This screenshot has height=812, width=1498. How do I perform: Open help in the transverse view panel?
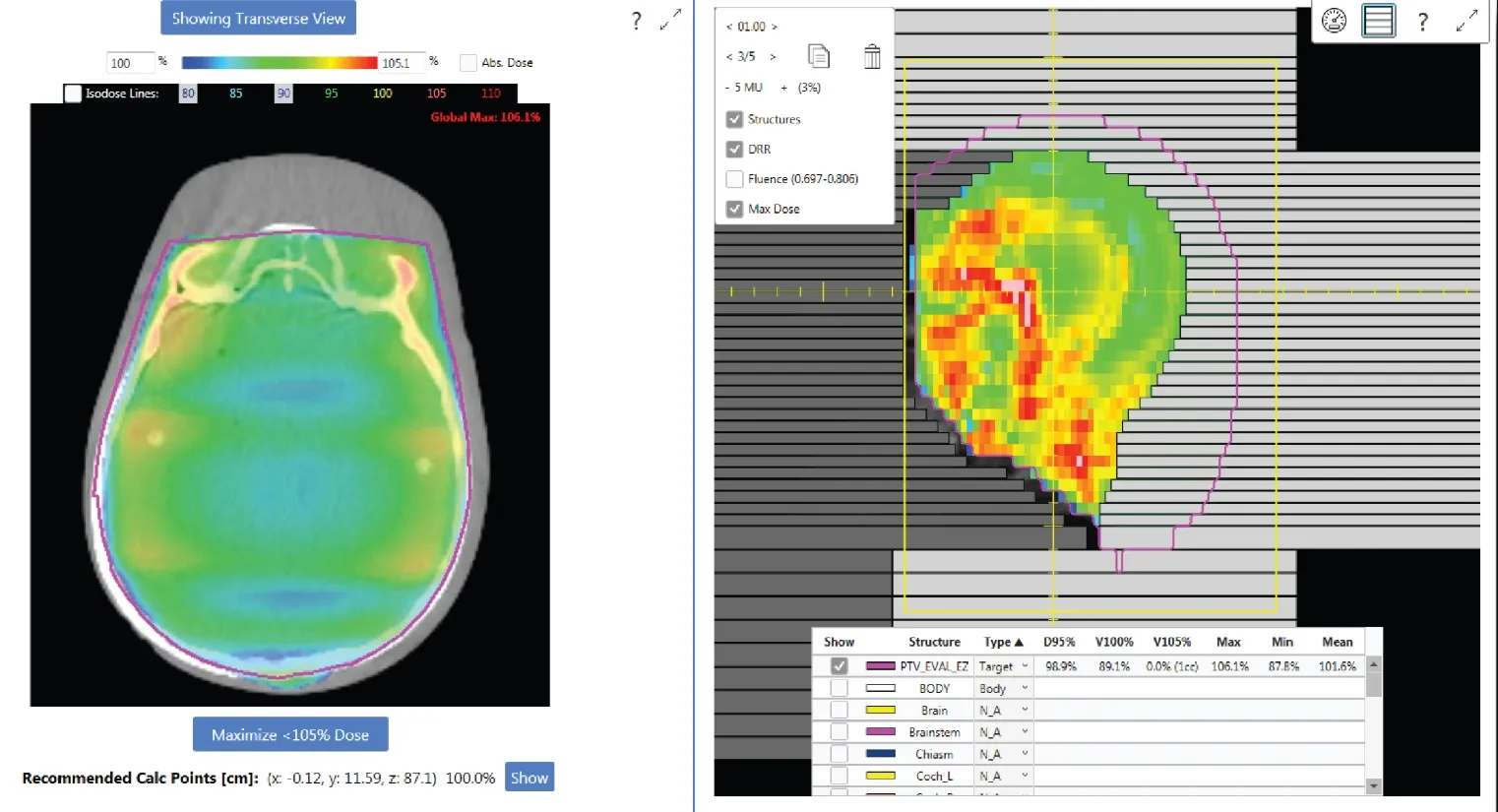coord(636,20)
